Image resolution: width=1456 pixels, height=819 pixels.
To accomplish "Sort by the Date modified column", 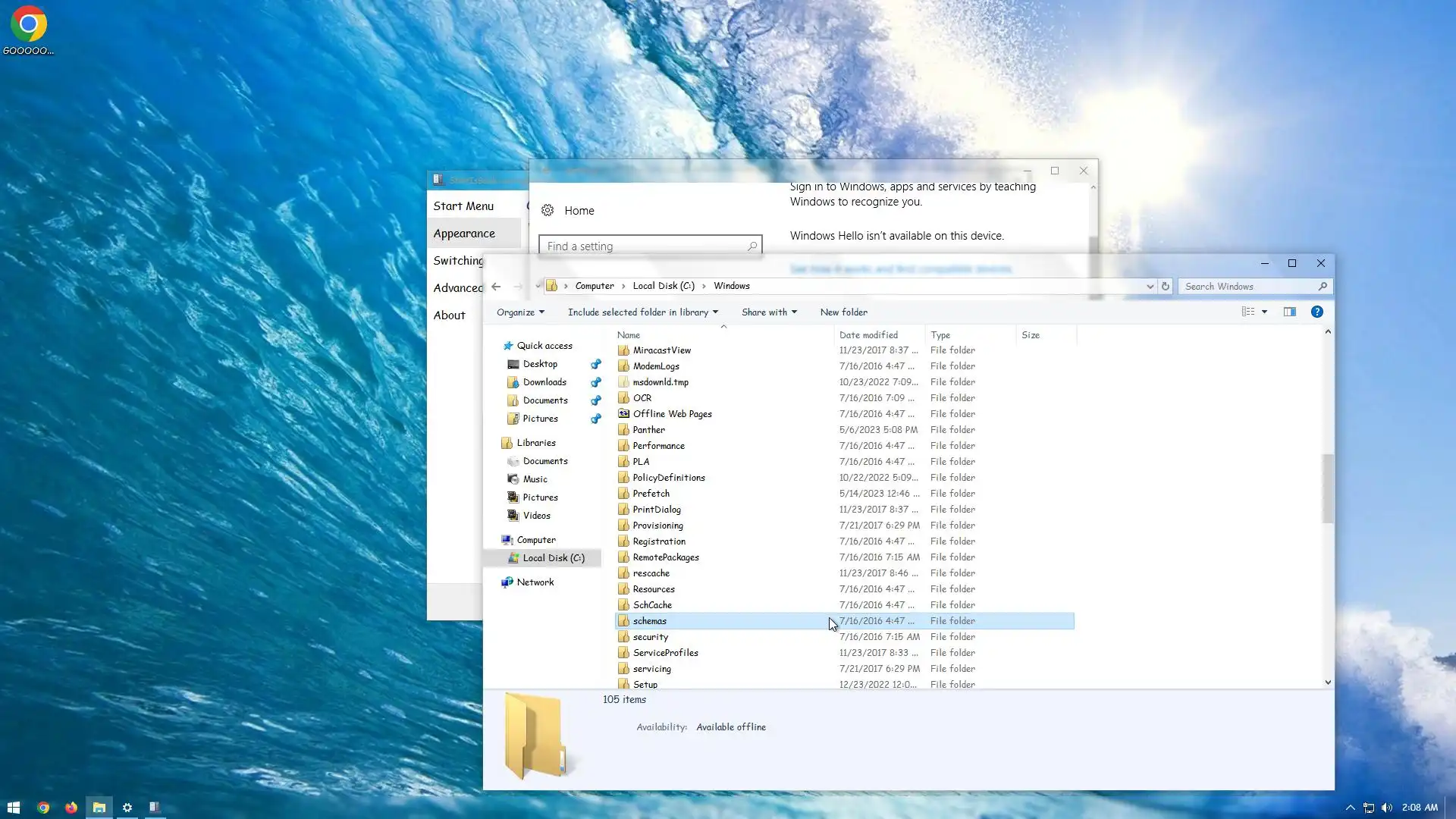I will (868, 335).
